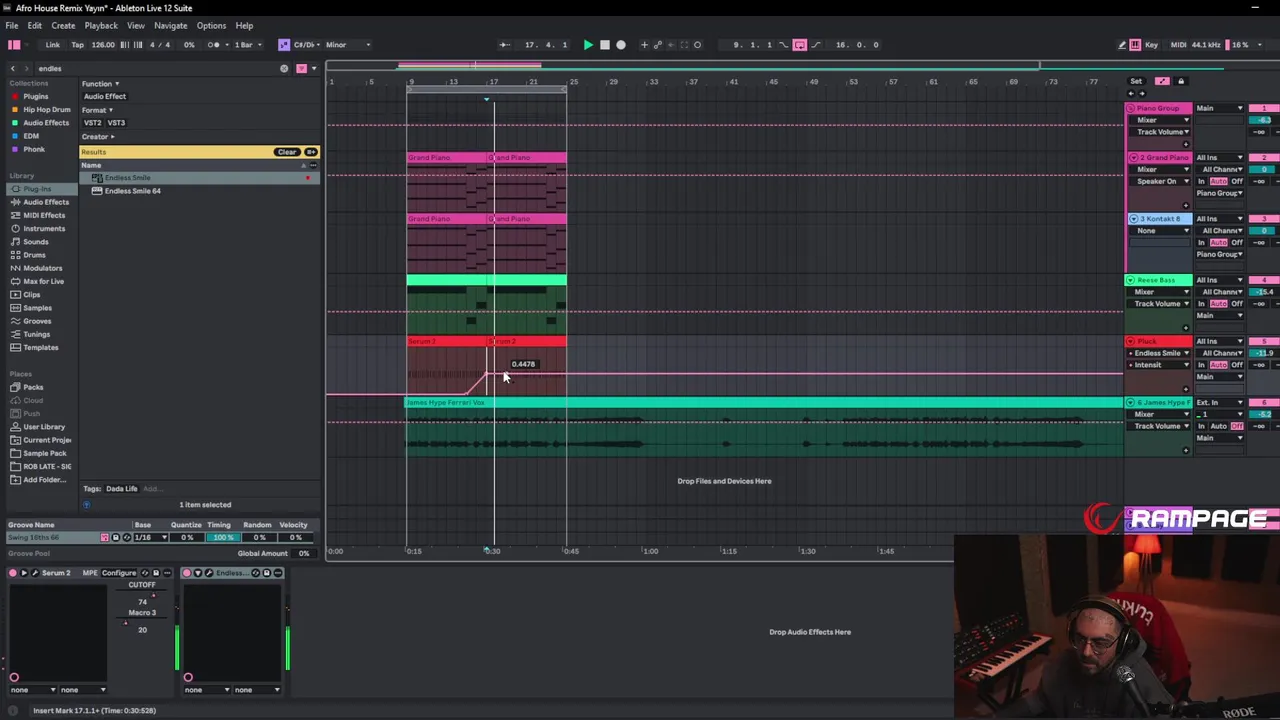Open the File menu

click(x=12, y=25)
